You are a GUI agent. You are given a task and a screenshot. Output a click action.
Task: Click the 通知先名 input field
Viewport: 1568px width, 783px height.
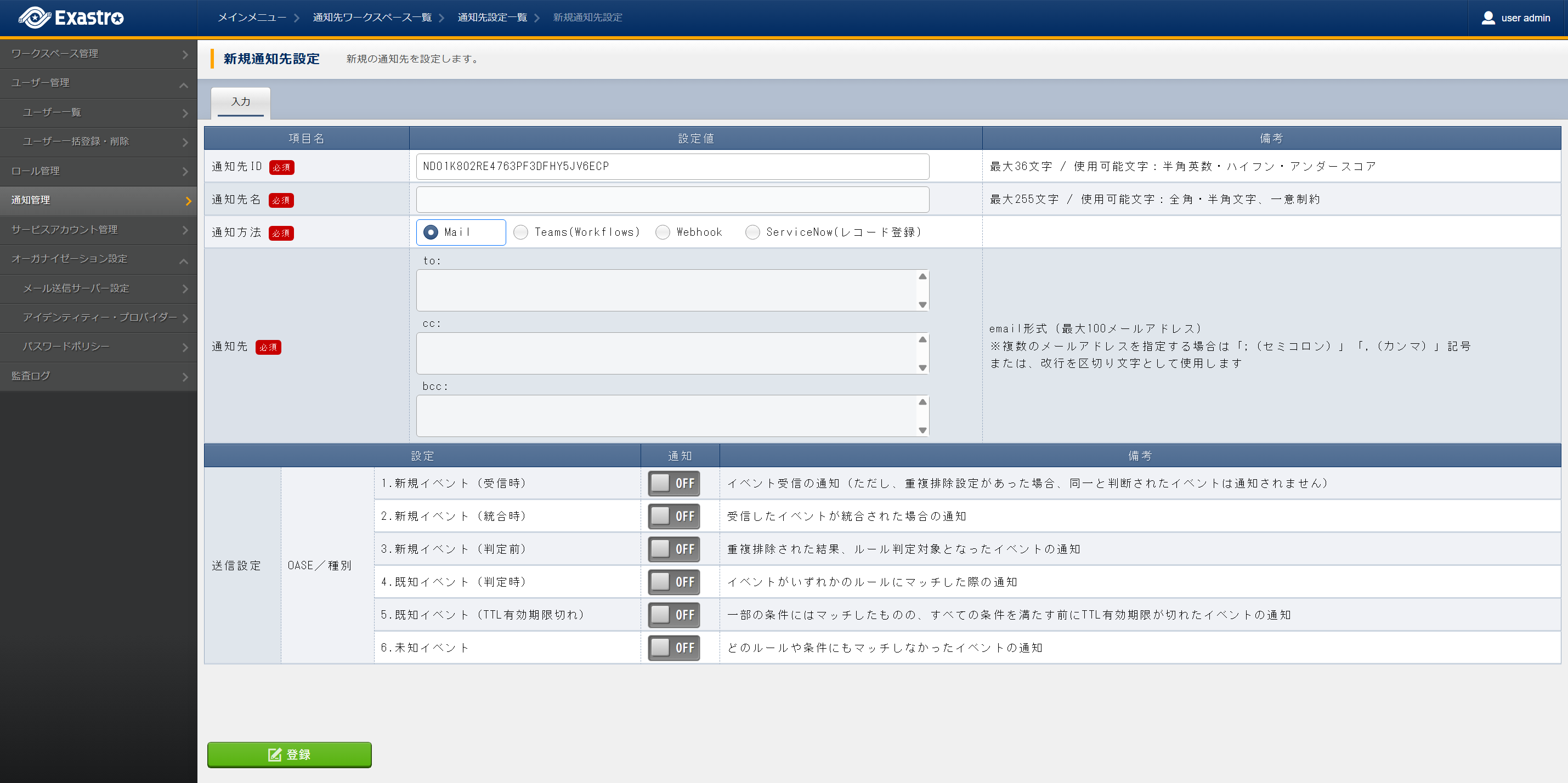point(672,200)
